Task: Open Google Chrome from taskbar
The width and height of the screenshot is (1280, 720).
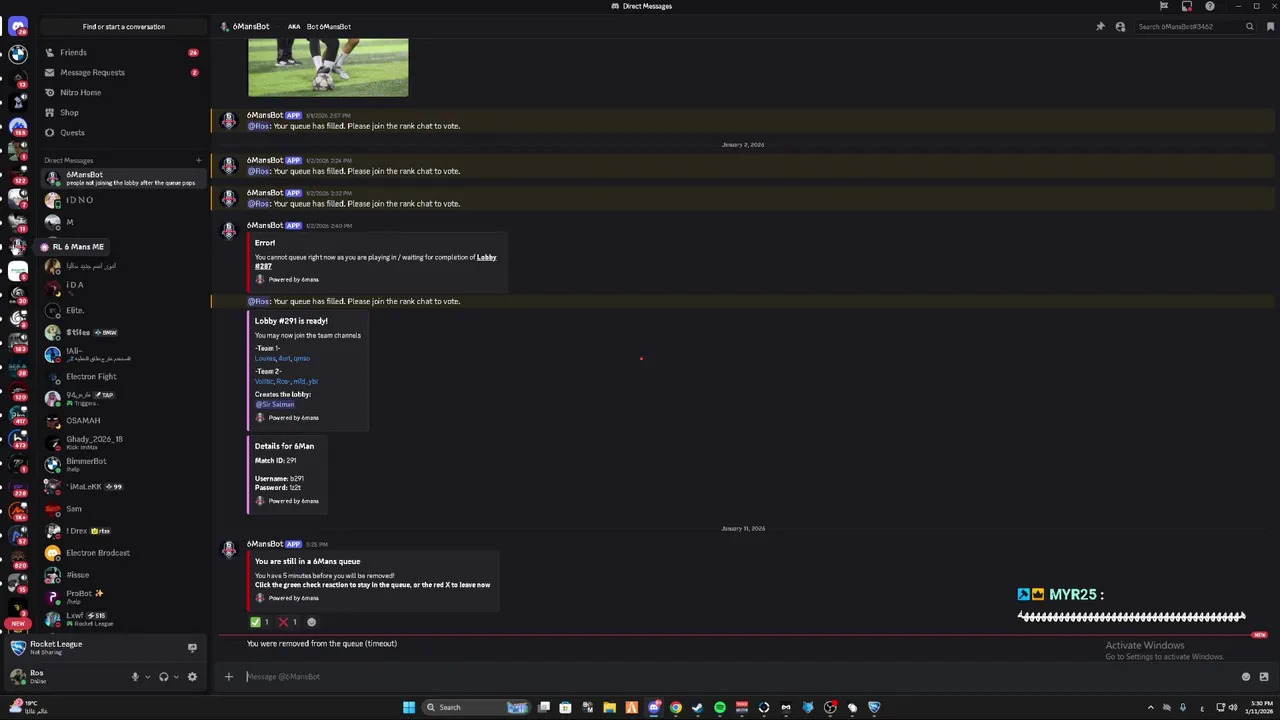Action: click(676, 708)
